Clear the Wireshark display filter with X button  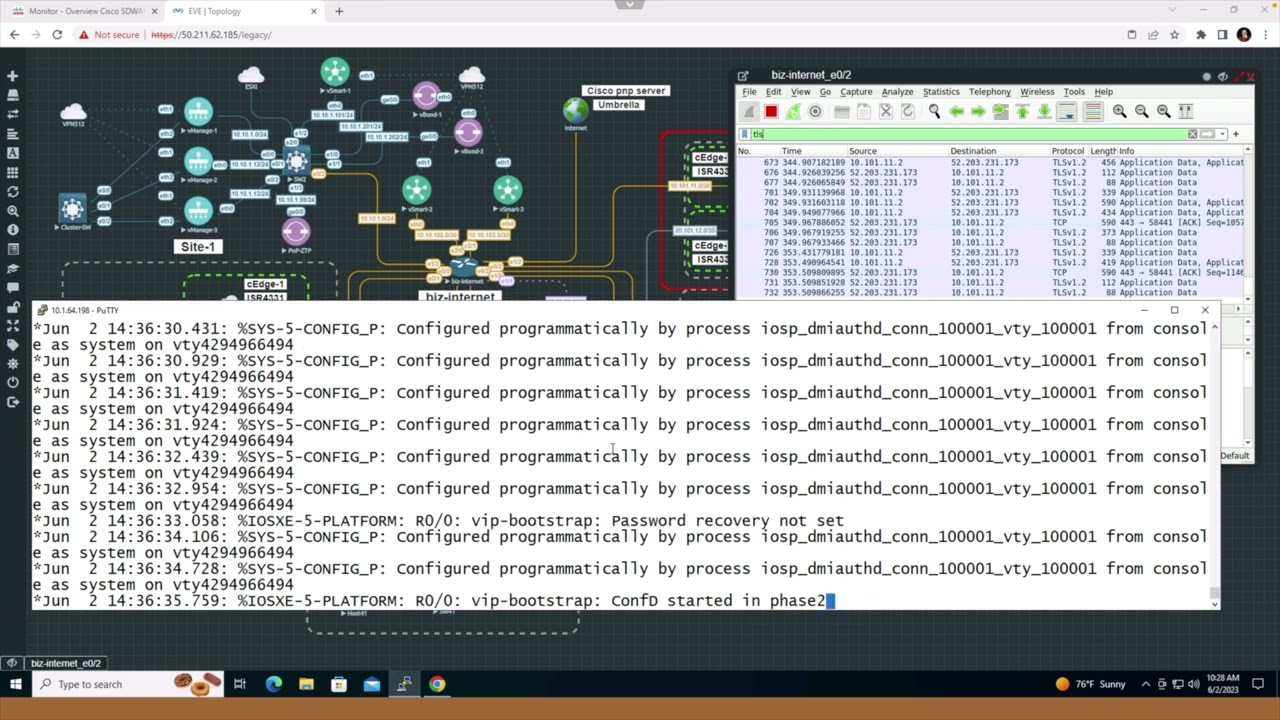1192,134
